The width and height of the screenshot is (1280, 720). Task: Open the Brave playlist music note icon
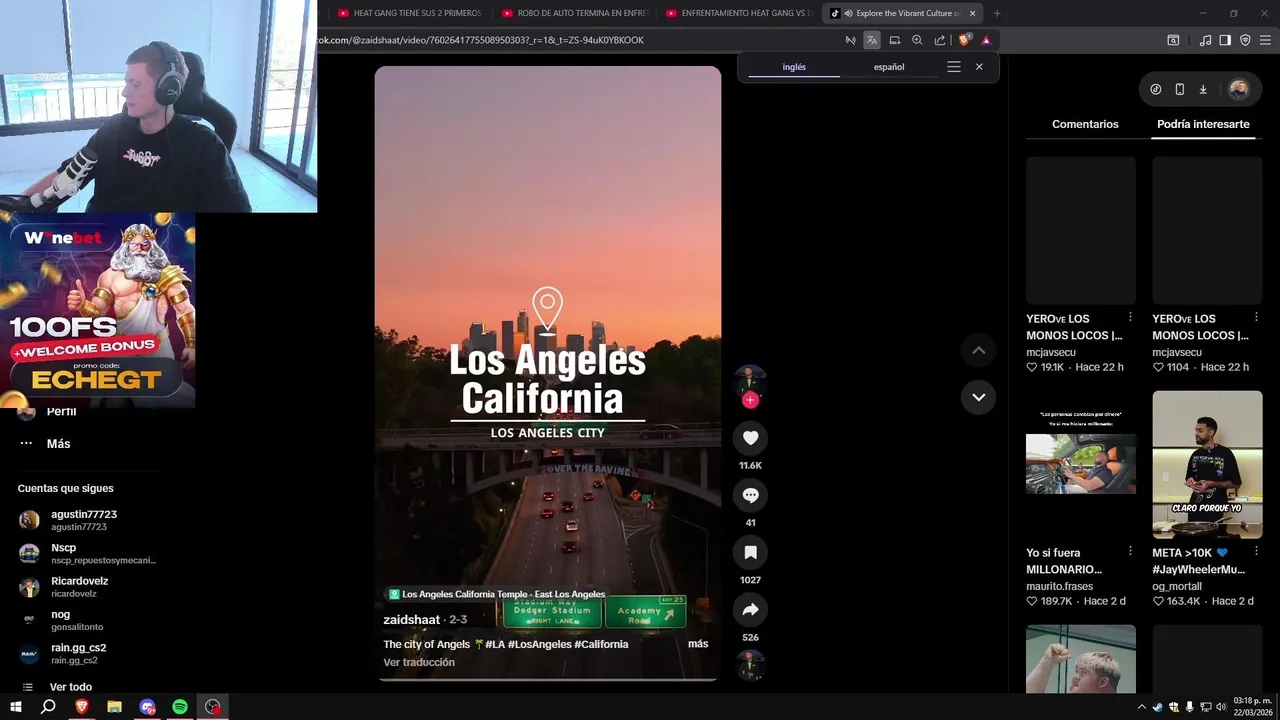(x=1205, y=40)
